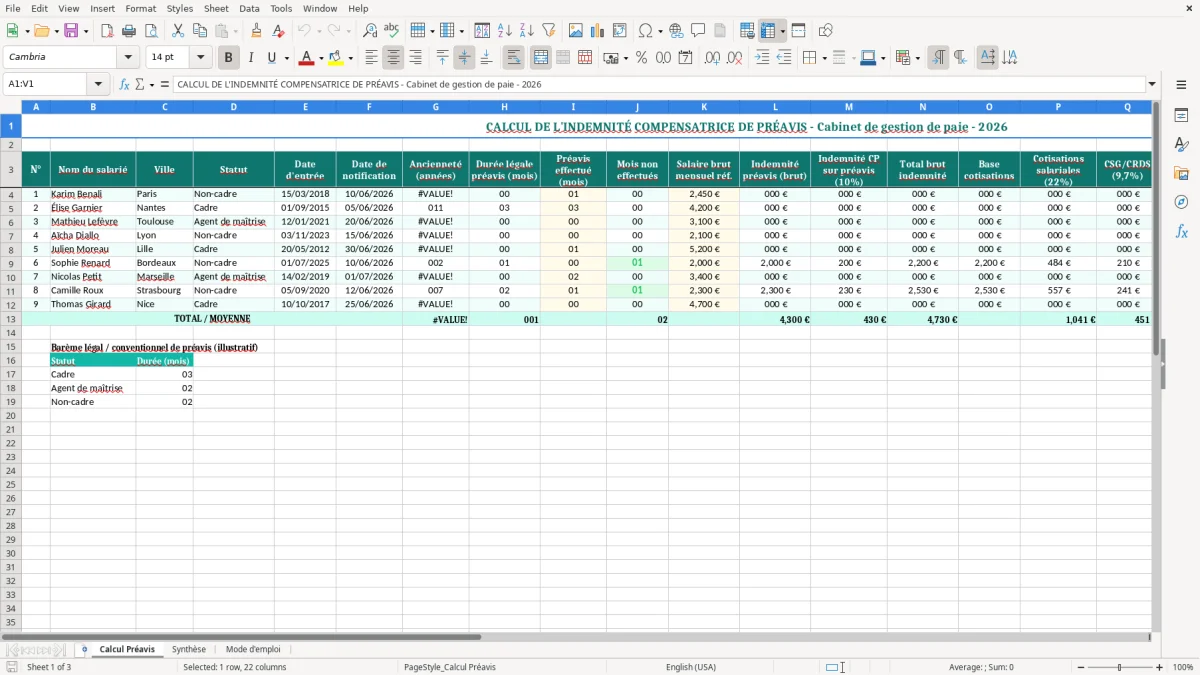Activate the Clone Formatting paintbrush
Image resolution: width=1200 pixels, height=675 pixels.
tap(257, 31)
